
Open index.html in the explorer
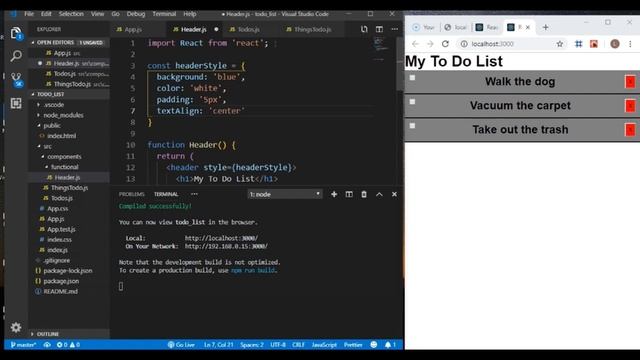(x=61, y=136)
